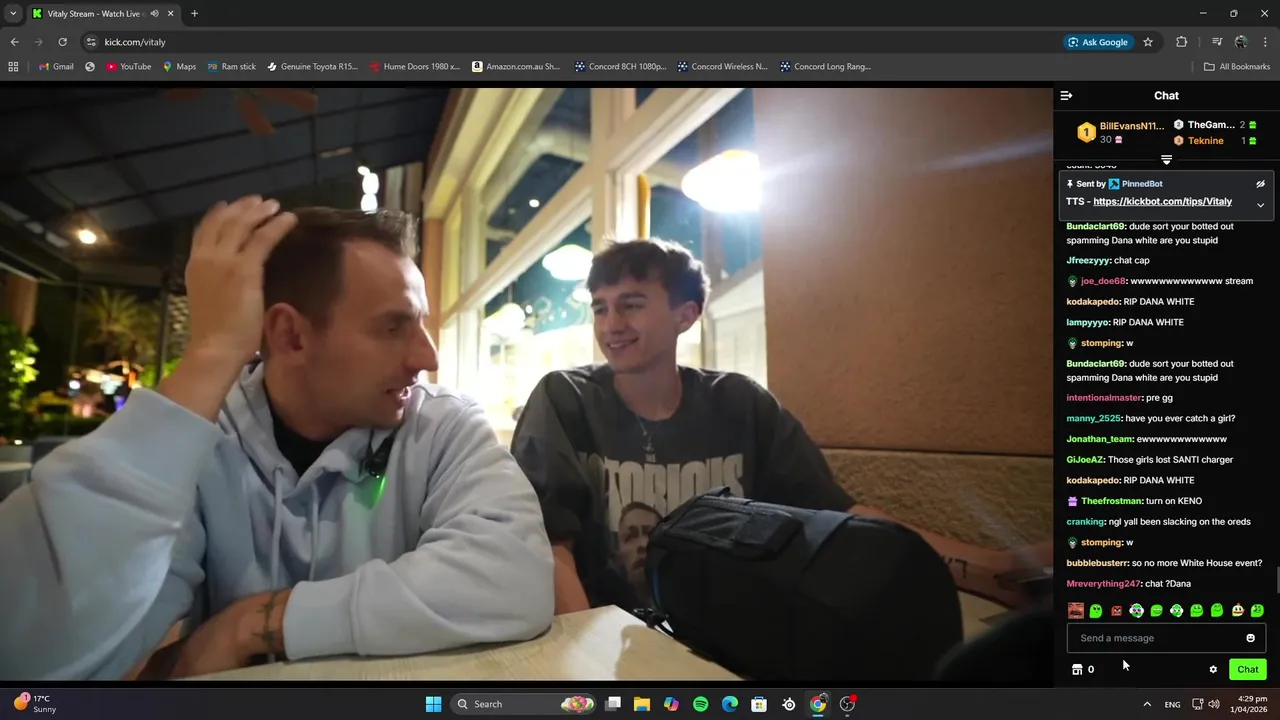1280x720 pixels.
Task: Open the Hume Doors 1980 bookmark
Action: pos(414,67)
